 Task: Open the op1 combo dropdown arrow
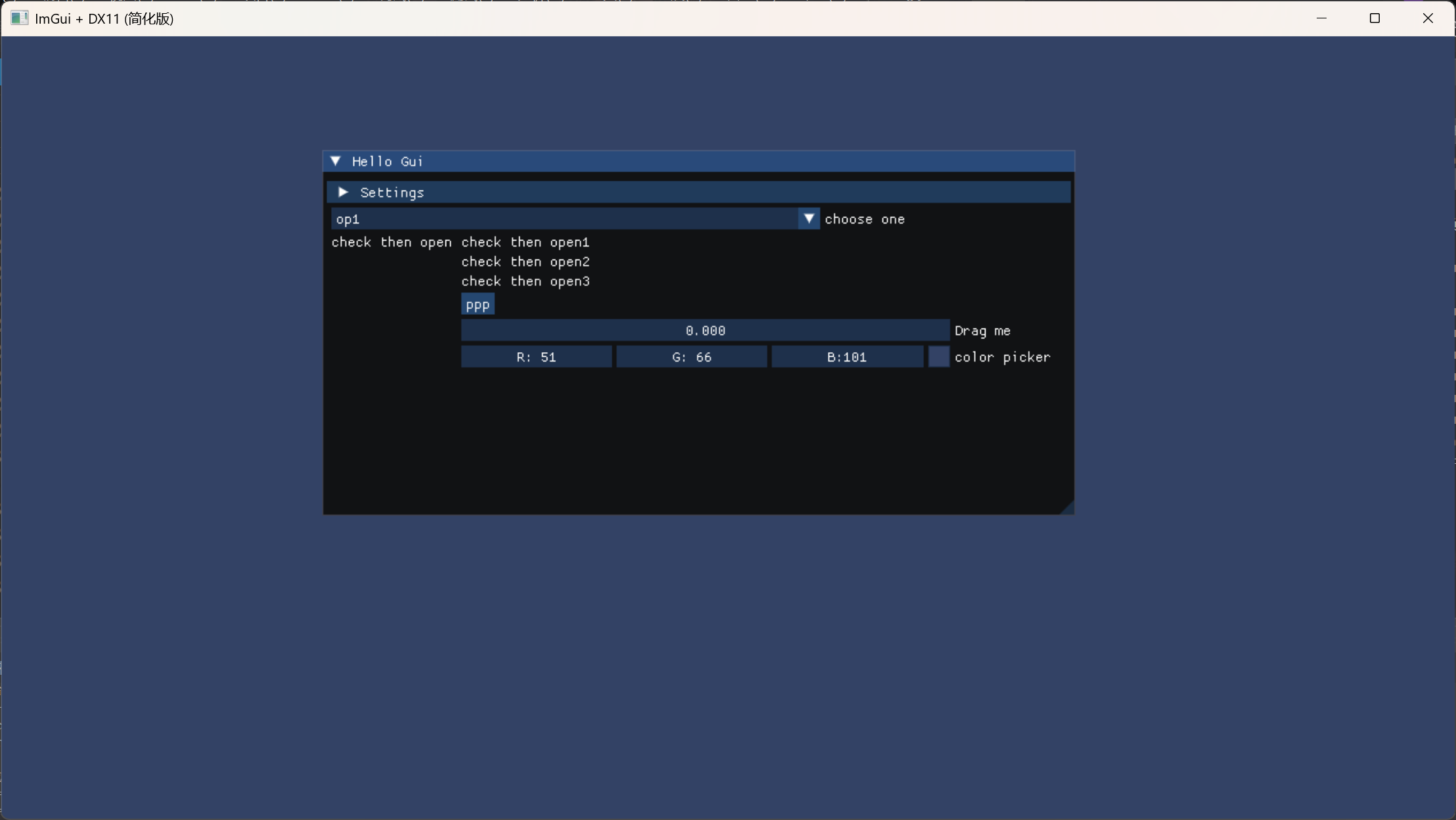pyautogui.click(x=809, y=219)
